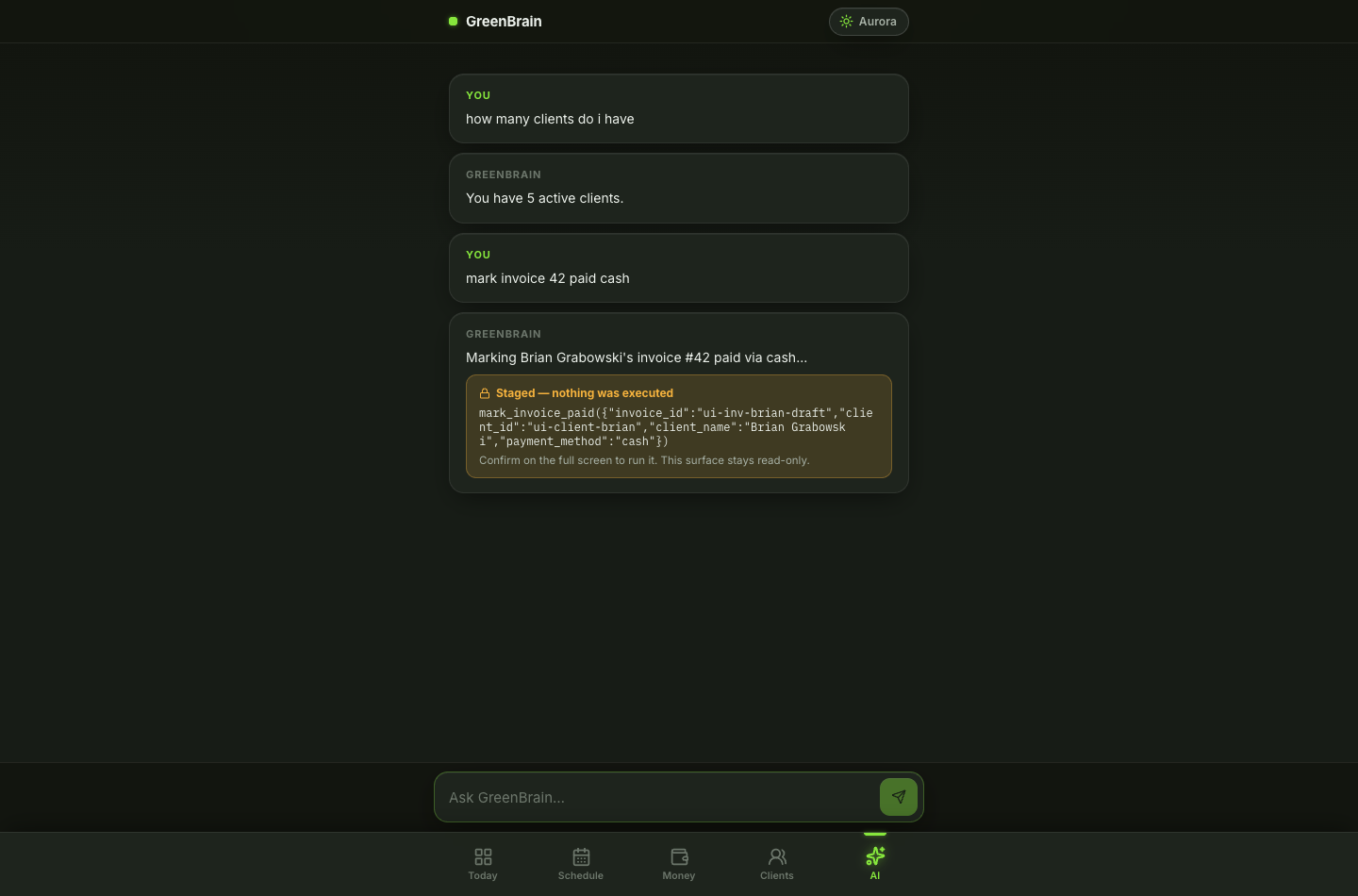The height and width of the screenshot is (896, 1358).
Task: Click 'Staged — nothing was executed' heading
Action: (x=585, y=393)
